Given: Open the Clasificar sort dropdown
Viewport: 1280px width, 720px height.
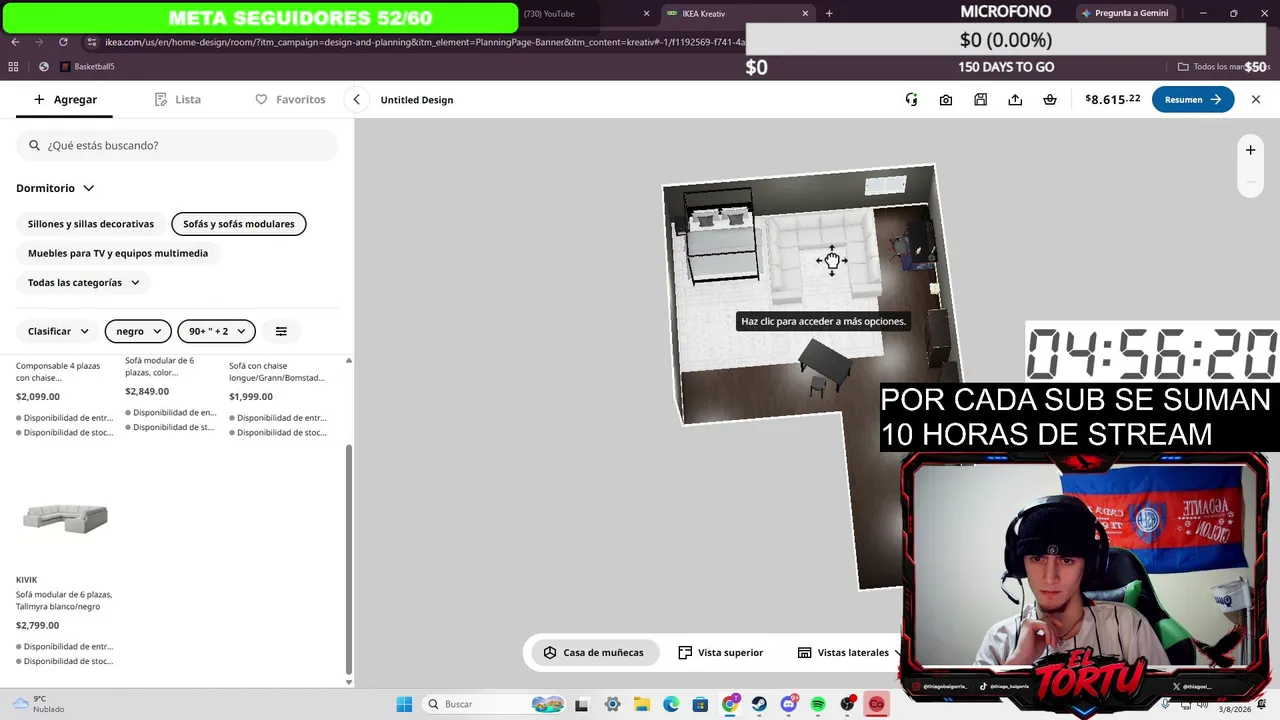Looking at the screenshot, I should point(58,331).
